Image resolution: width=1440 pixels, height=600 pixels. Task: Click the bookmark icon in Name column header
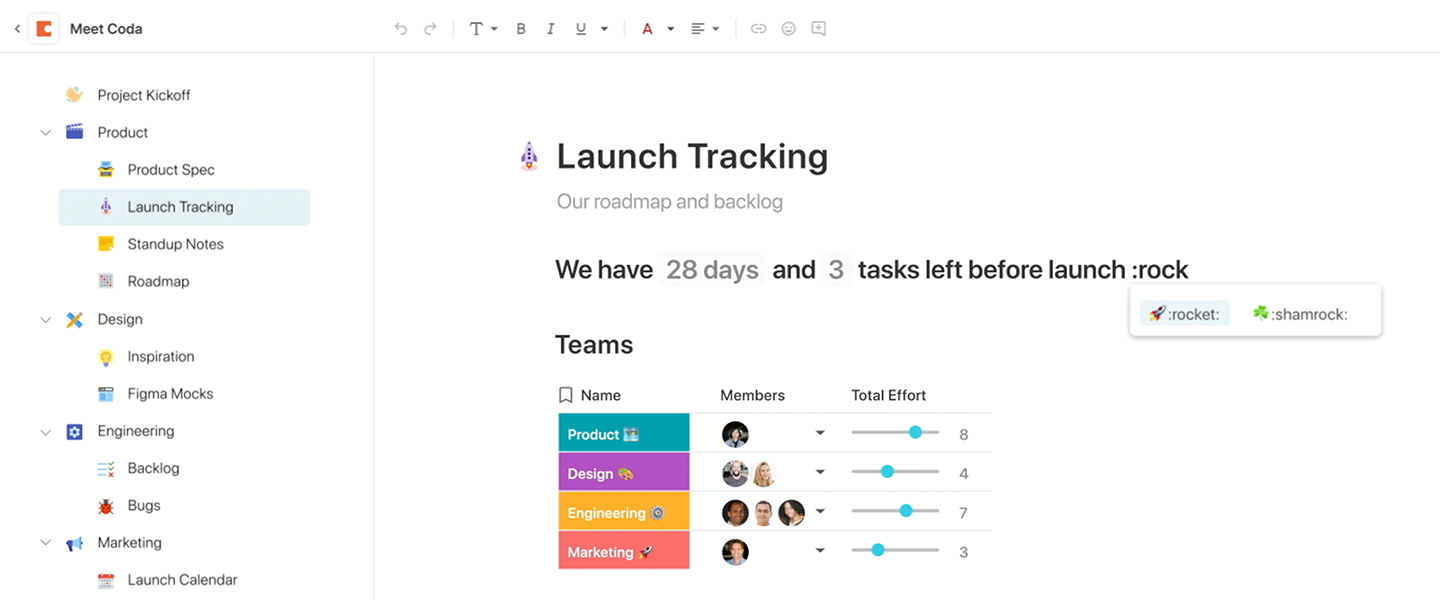(x=566, y=395)
